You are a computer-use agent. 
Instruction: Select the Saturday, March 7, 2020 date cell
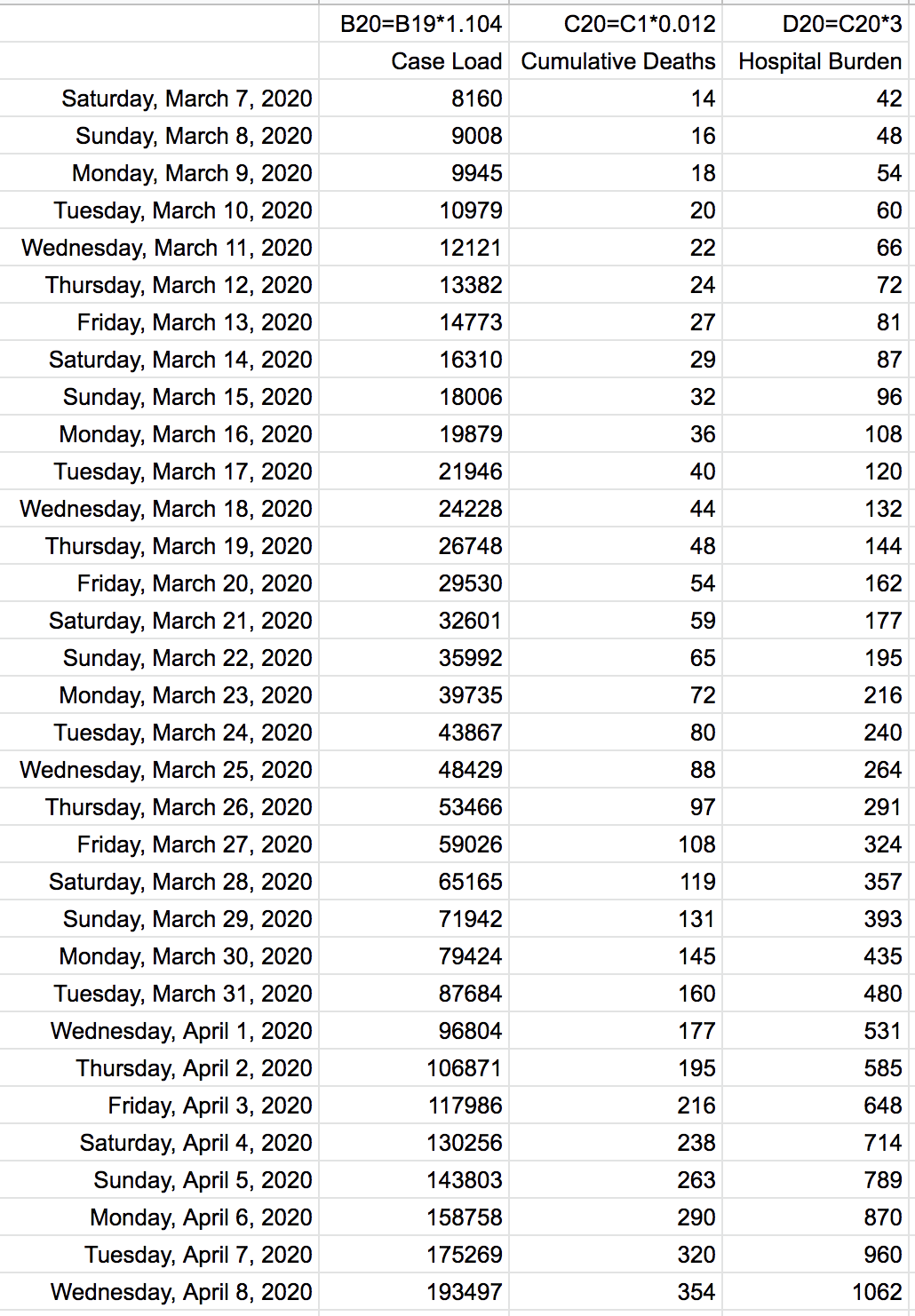pyautogui.click(x=159, y=99)
